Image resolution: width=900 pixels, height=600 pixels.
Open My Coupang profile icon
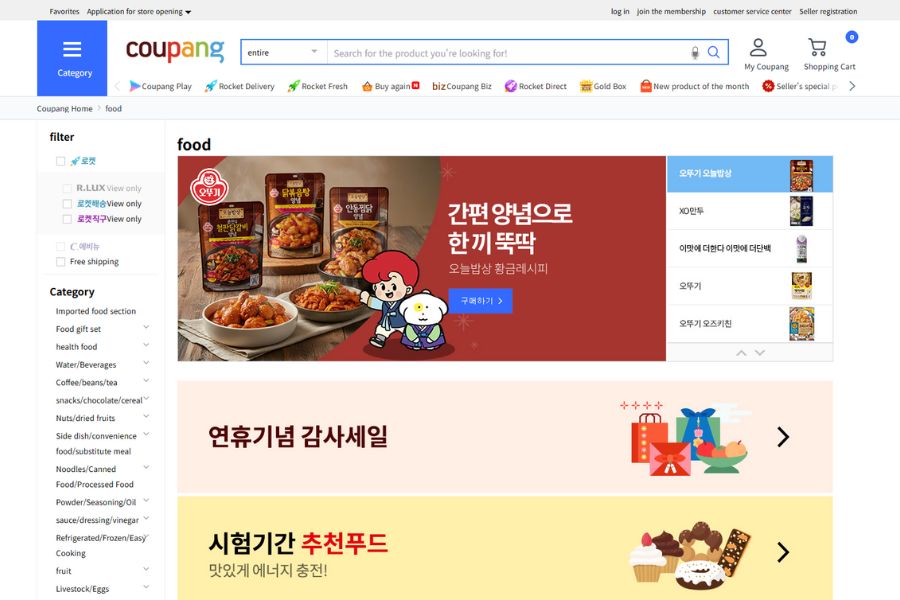tap(758, 48)
